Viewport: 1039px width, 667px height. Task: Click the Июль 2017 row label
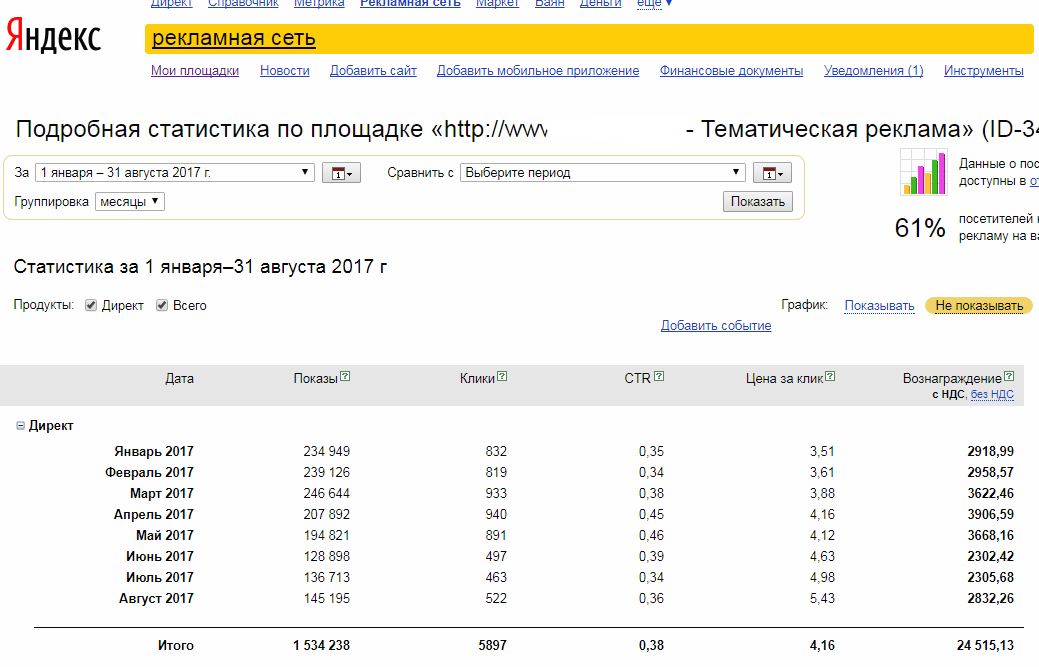point(160,578)
